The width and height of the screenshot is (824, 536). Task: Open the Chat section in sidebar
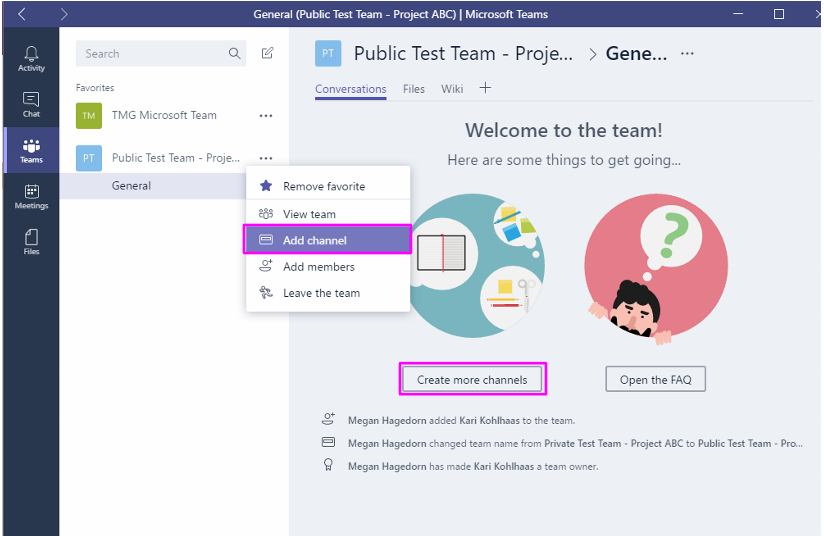click(x=31, y=104)
